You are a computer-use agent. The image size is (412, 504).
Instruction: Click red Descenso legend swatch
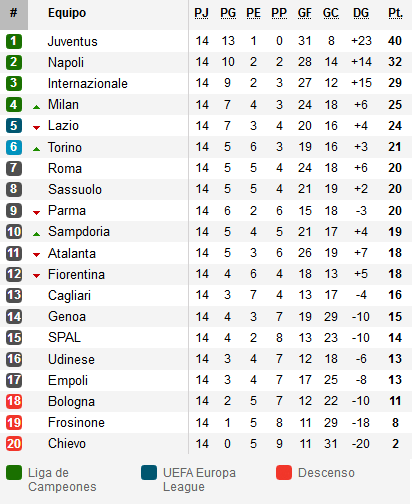tap(284, 472)
